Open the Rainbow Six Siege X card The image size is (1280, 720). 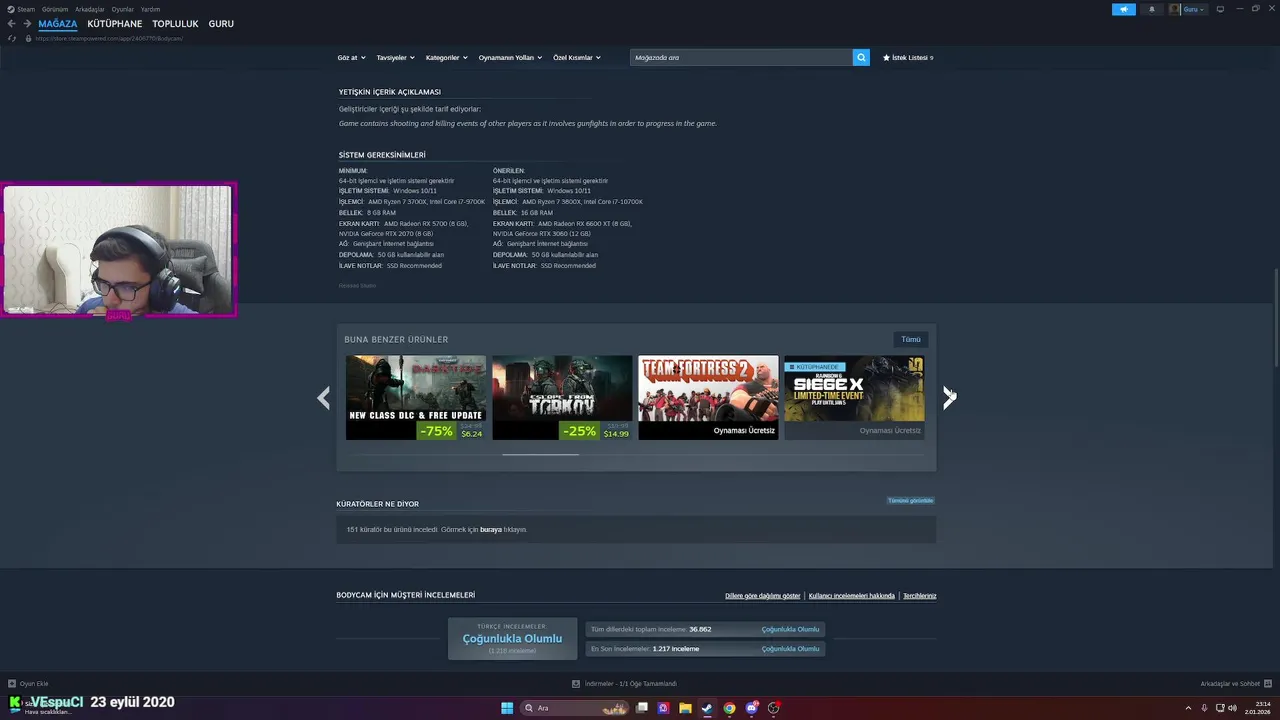(x=854, y=398)
